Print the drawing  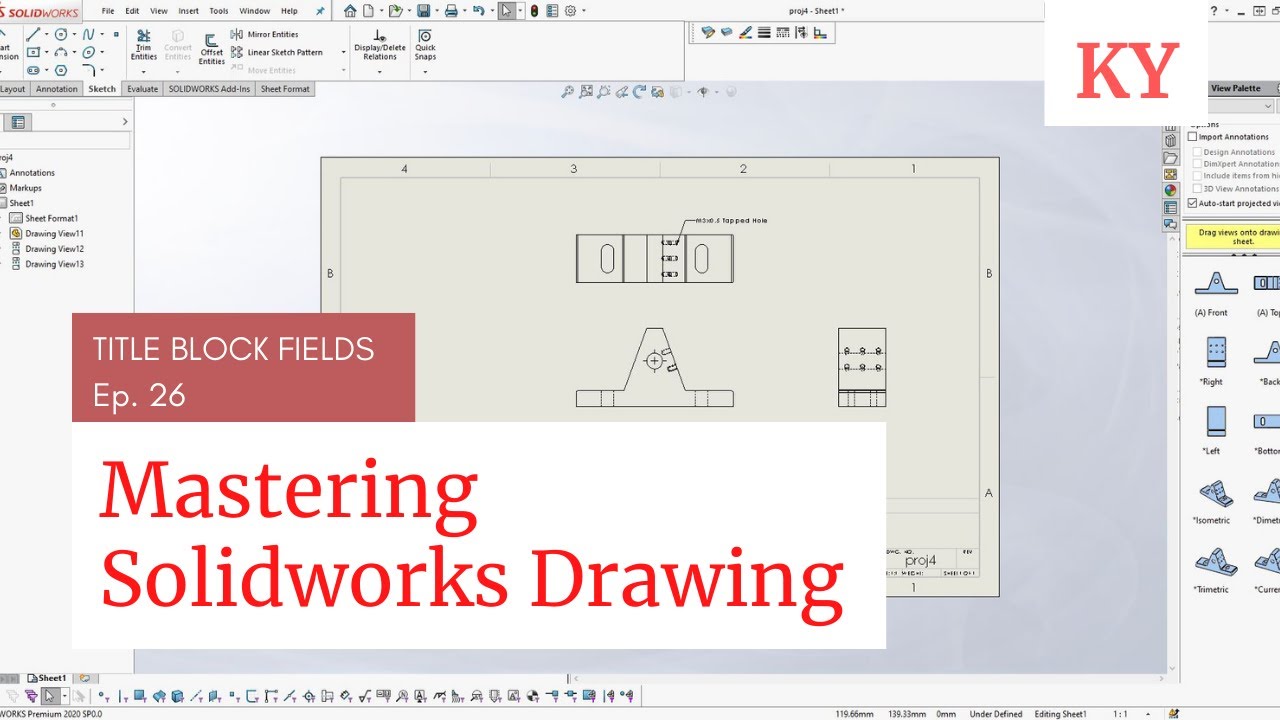[x=451, y=11]
